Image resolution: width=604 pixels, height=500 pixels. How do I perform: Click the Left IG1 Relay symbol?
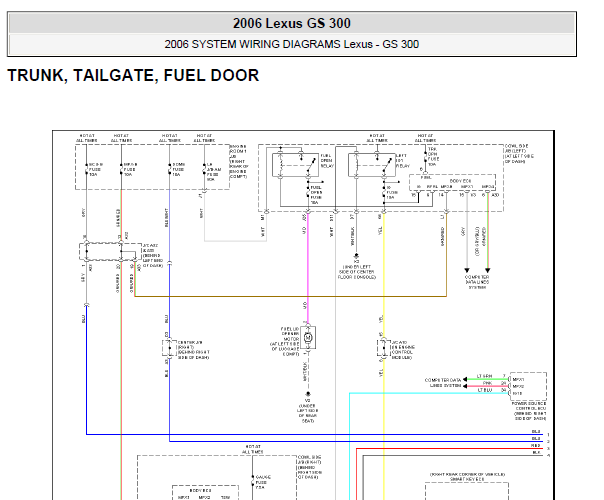pyautogui.click(x=371, y=165)
